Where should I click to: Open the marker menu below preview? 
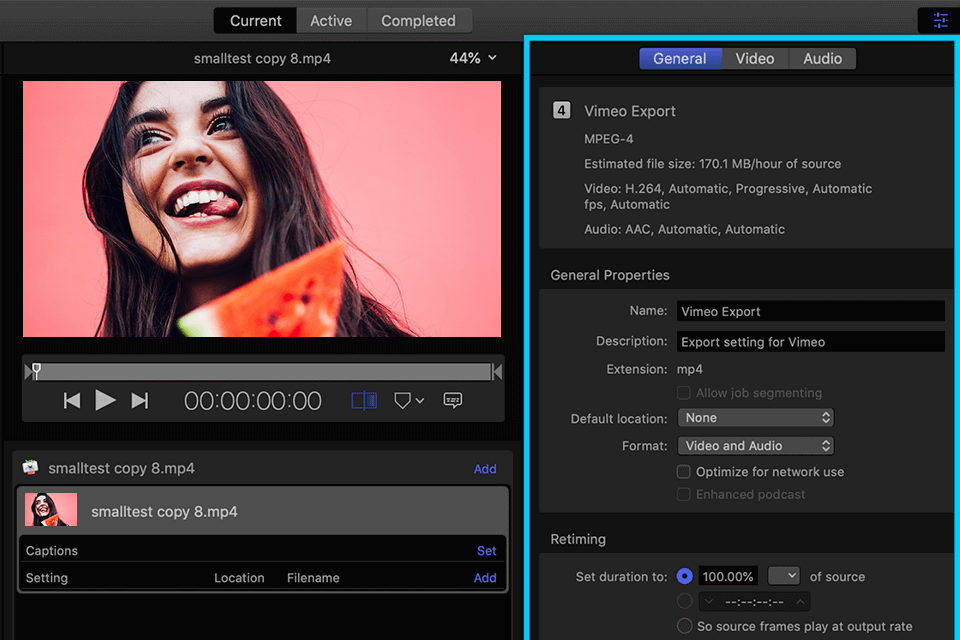(x=408, y=401)
